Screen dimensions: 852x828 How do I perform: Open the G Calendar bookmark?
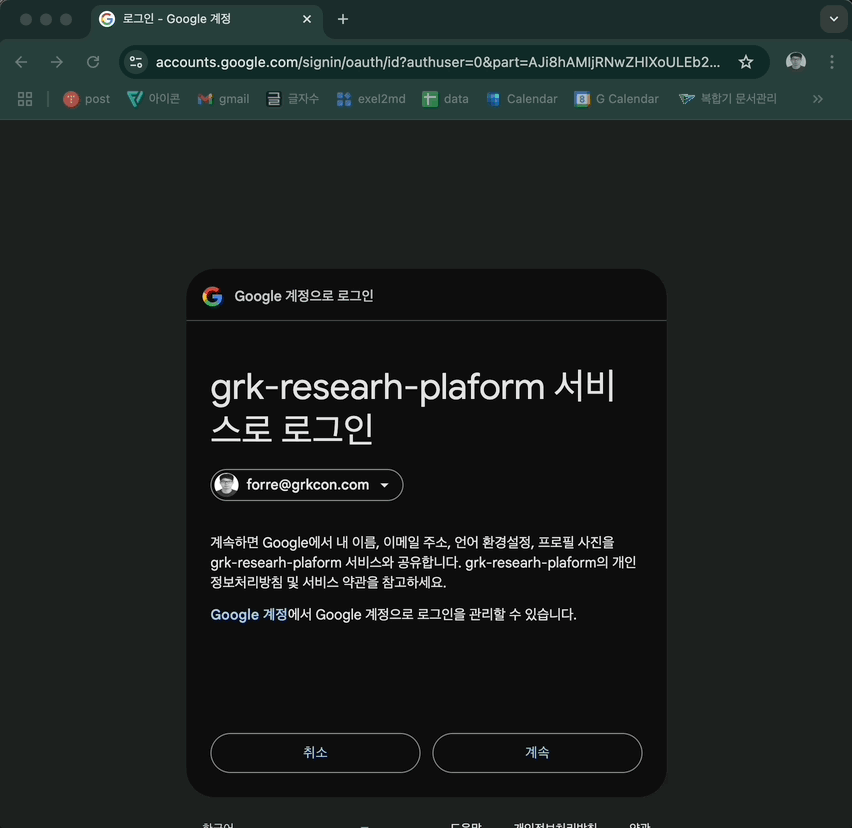tap(617, 99)
